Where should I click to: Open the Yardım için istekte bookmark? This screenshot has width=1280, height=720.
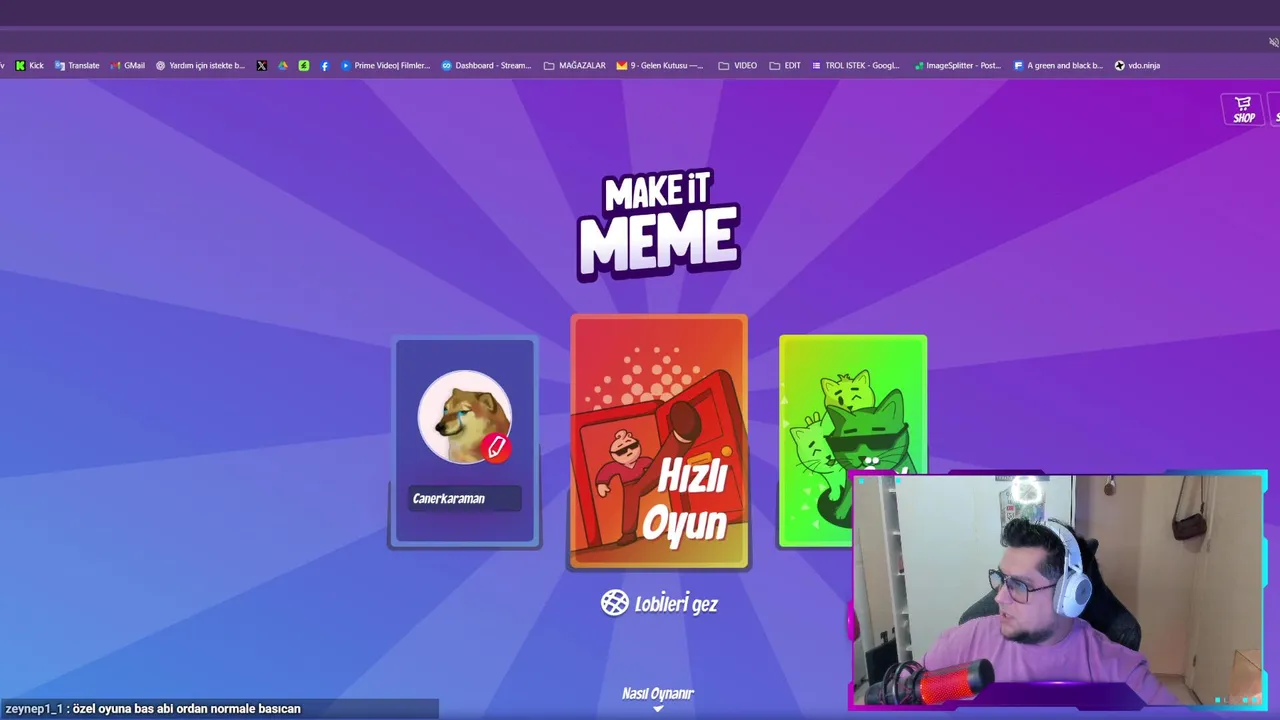coord(200,65)
